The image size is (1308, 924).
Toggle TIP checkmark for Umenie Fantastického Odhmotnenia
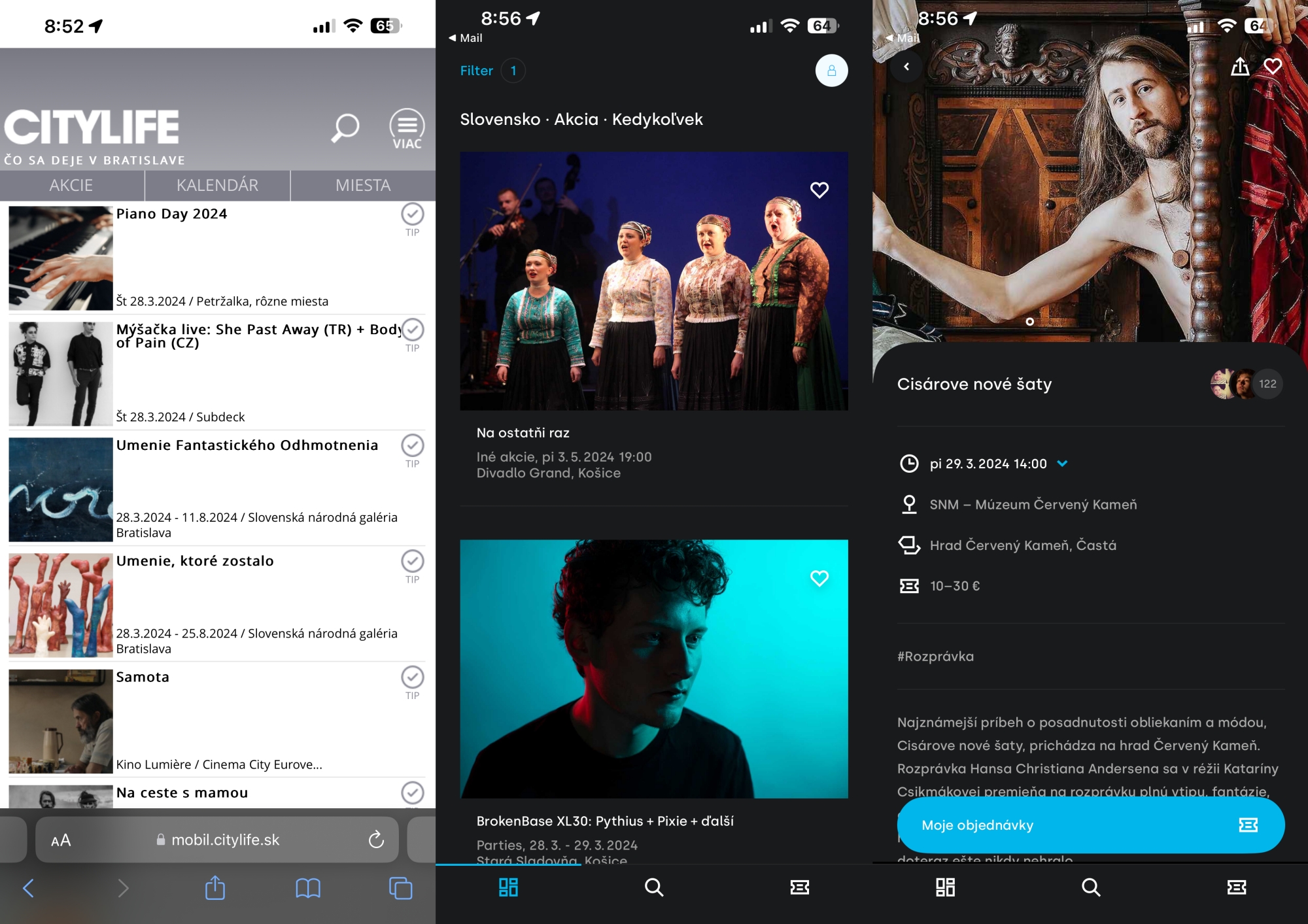412,445
